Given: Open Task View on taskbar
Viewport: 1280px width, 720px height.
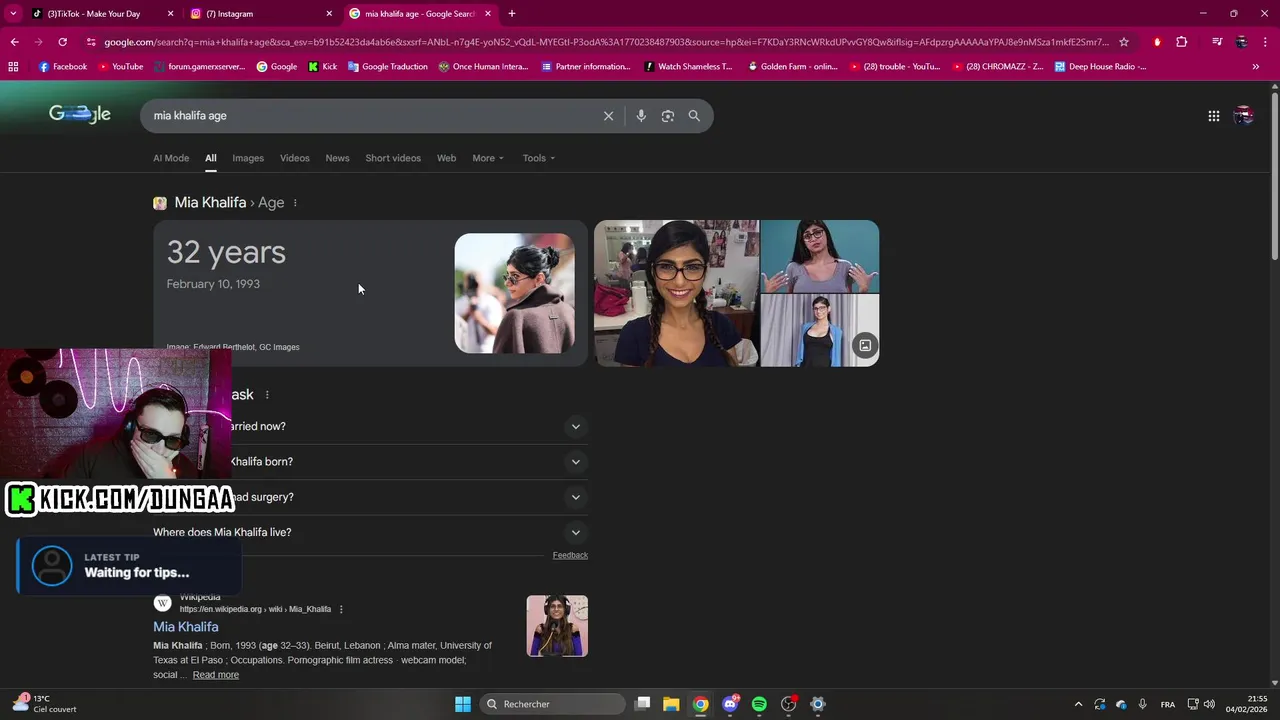Looking at the screenshot, I should tap(643, 704).
